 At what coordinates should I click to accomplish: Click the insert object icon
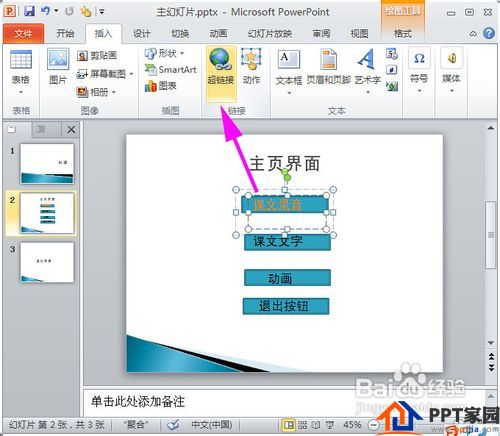coord(392,86)
